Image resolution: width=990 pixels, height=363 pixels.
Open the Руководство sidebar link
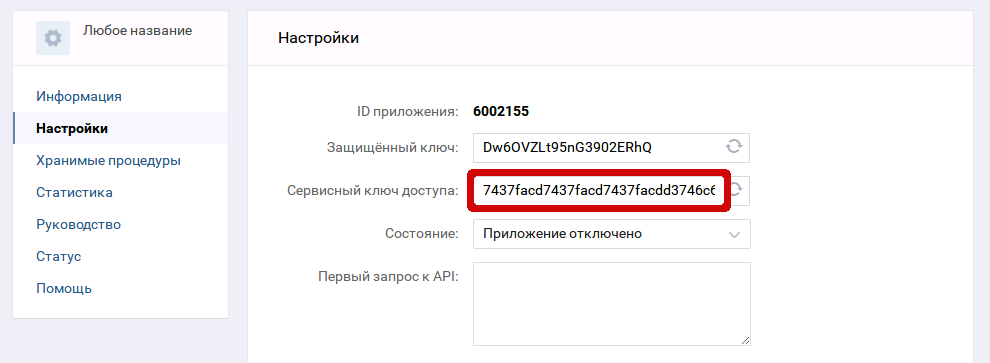pos(78,224)
